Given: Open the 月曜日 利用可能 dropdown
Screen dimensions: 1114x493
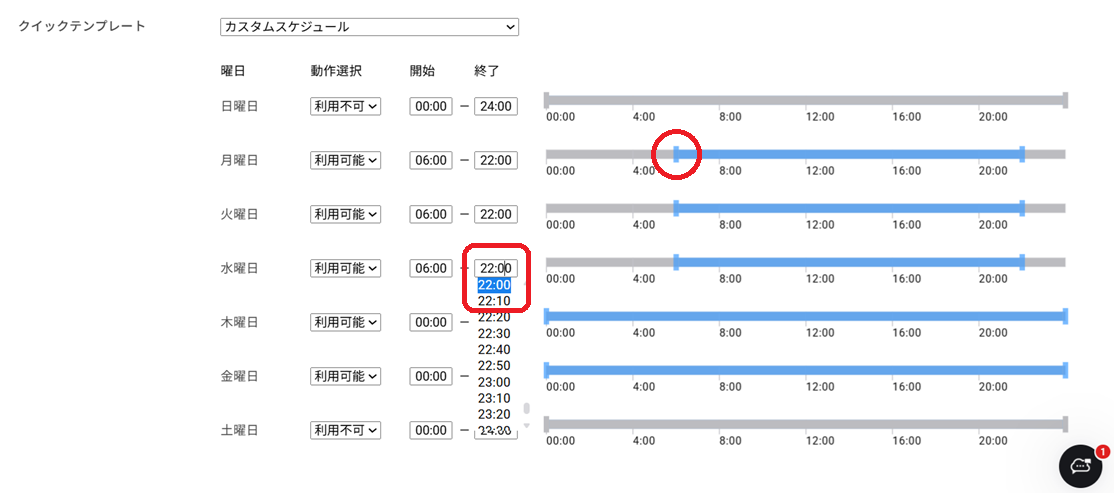Looking at the screenshot, I should 345,160.
